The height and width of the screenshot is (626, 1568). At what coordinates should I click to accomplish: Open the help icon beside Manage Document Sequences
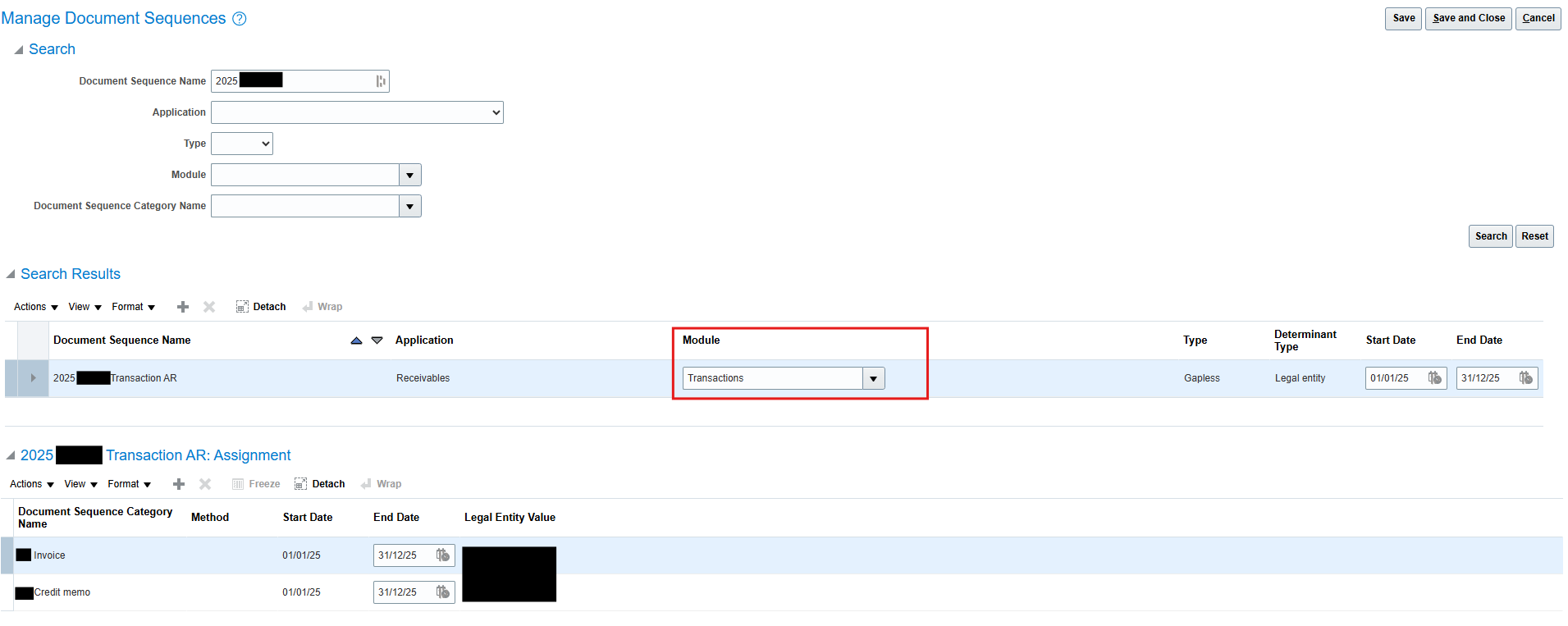point(240,19)
